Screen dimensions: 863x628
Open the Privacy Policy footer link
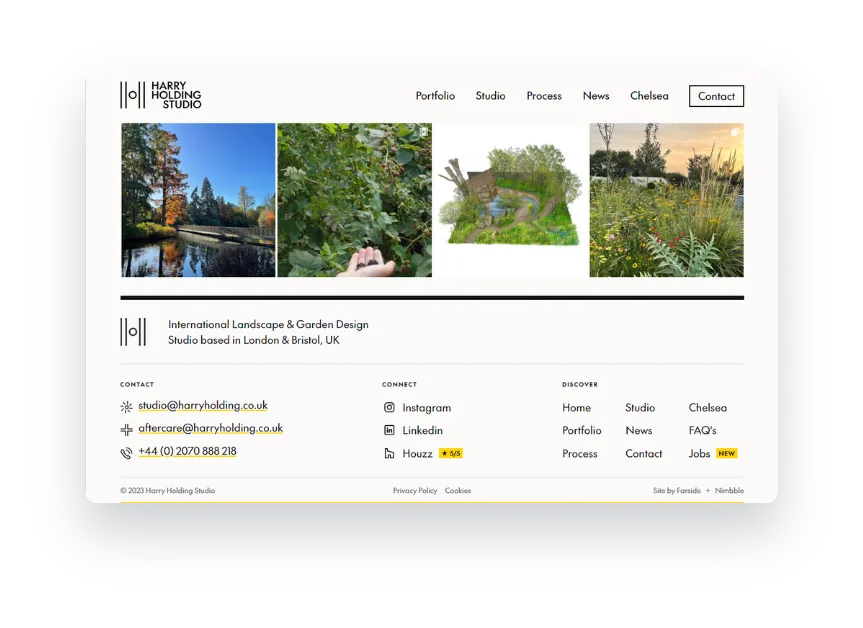click(x=415, y=490)
